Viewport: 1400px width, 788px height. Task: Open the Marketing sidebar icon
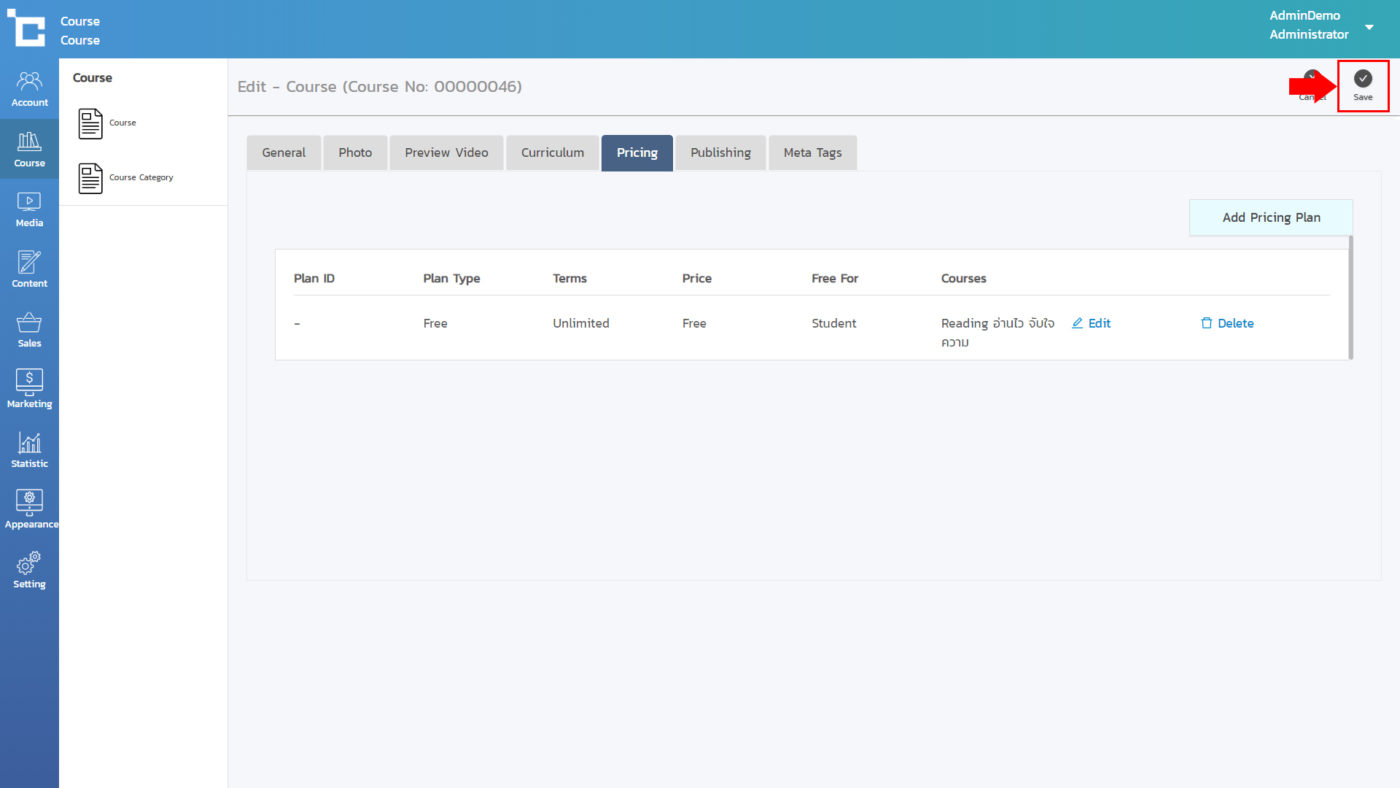click(29, 389)
